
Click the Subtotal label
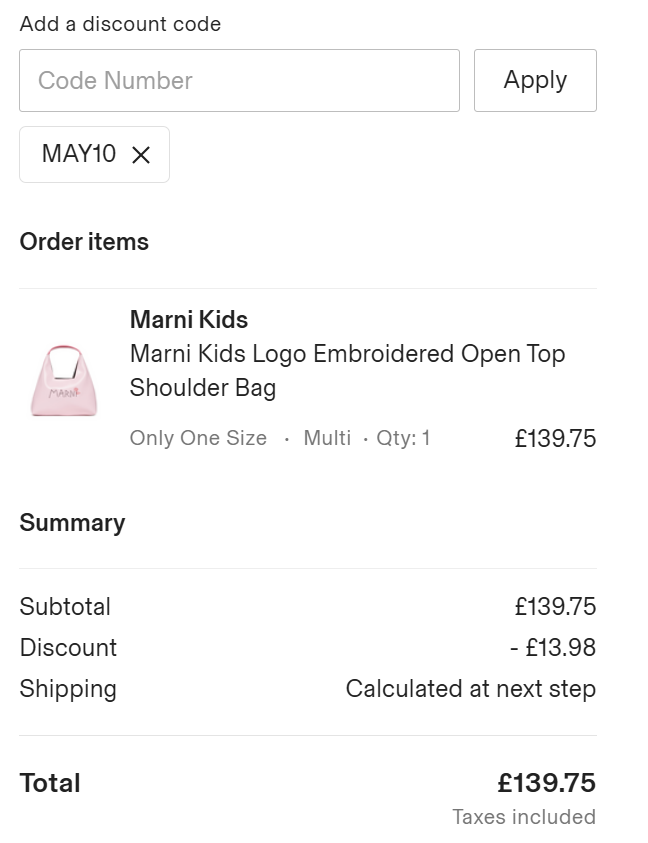point(65,606)
